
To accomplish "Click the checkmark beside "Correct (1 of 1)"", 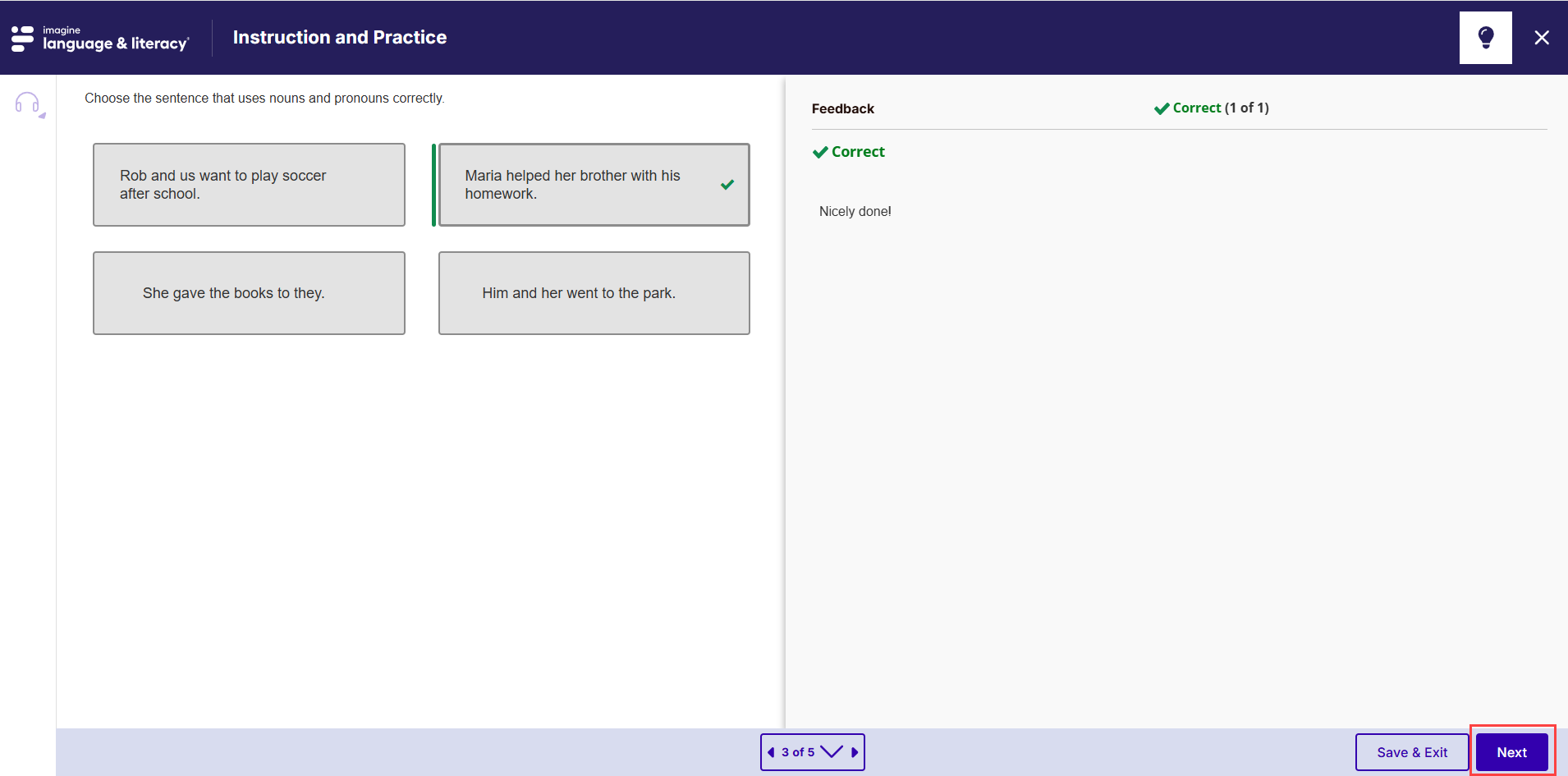I will (1161, 108).
